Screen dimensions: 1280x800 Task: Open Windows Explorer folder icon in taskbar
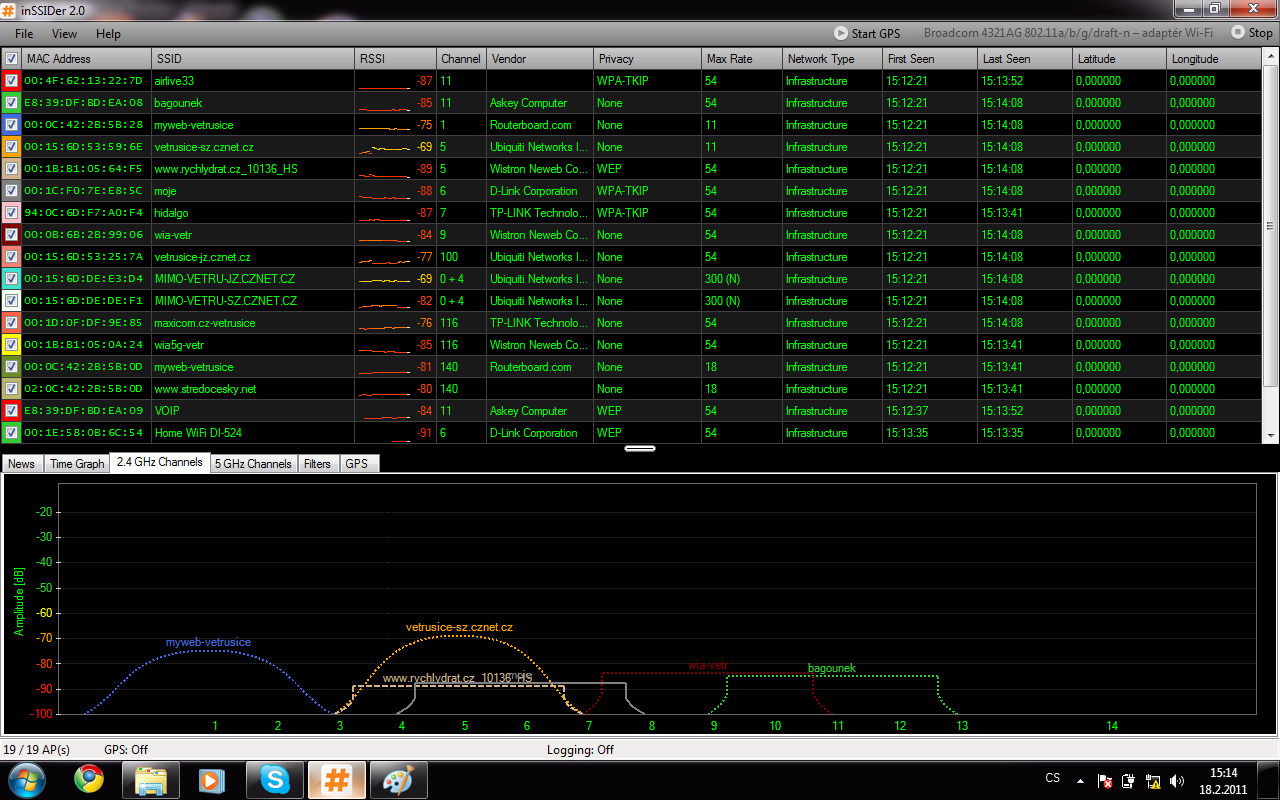click(x=150, y=779)
